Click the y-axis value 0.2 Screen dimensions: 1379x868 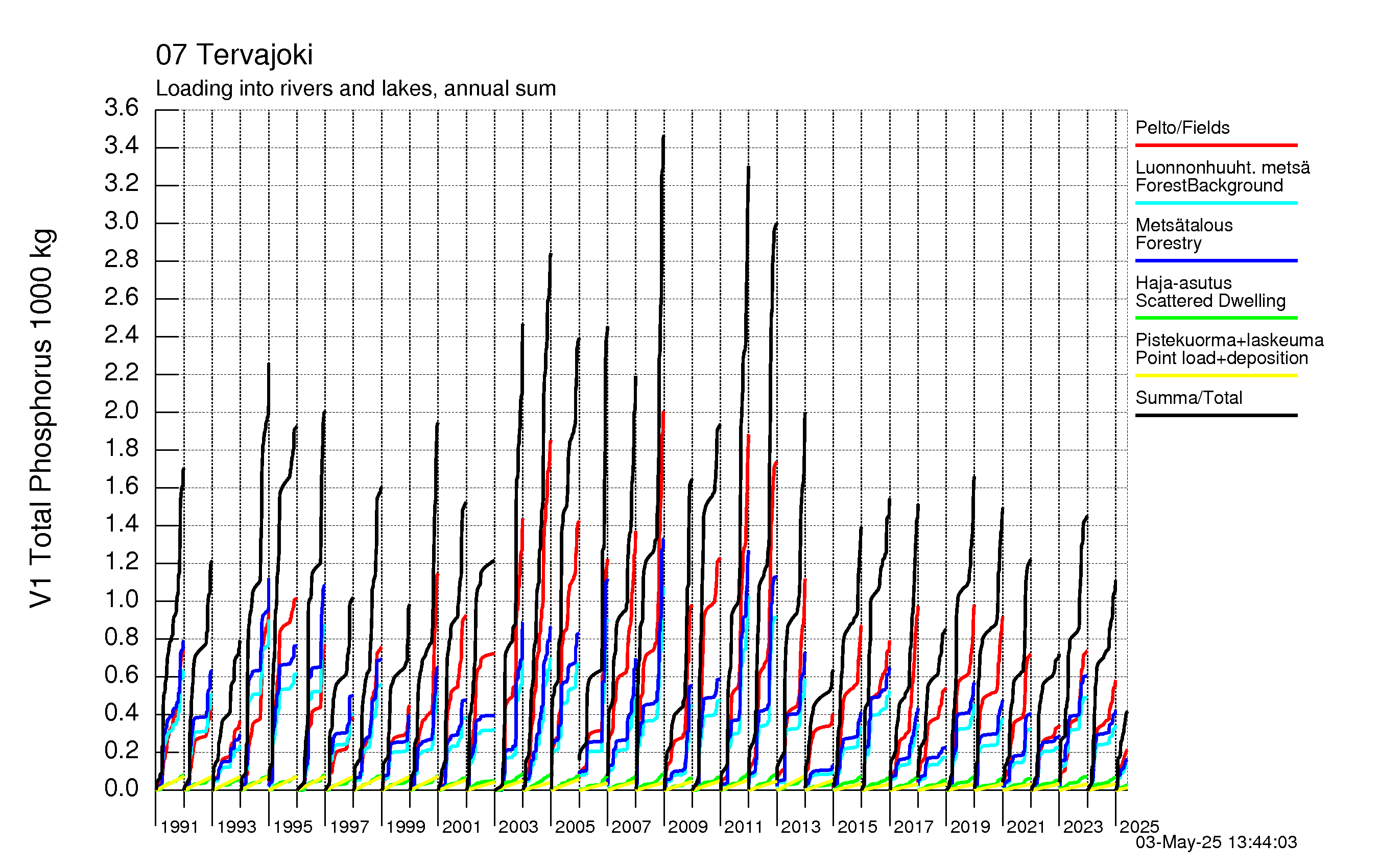[122, 751]
